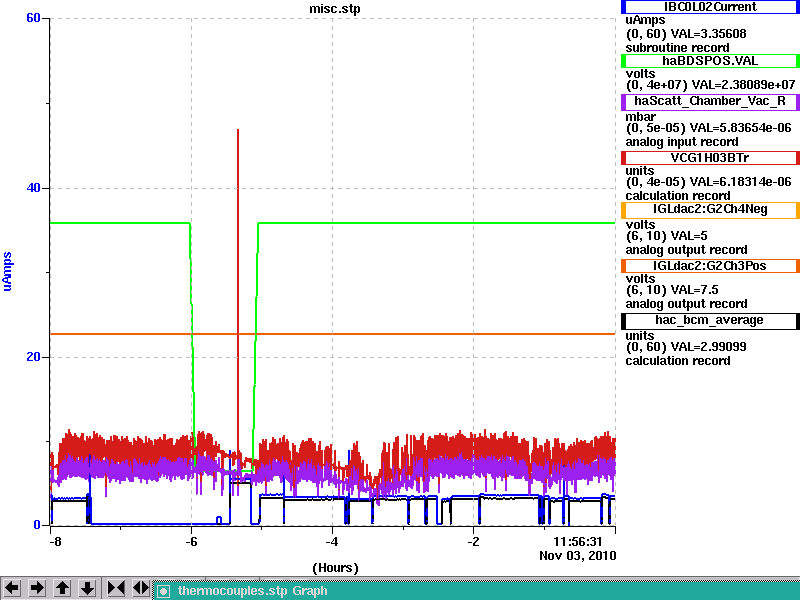Viewport: 800px width, 600px height.
Task: Click x-axis tick label -8
Action: pos(55,542)
